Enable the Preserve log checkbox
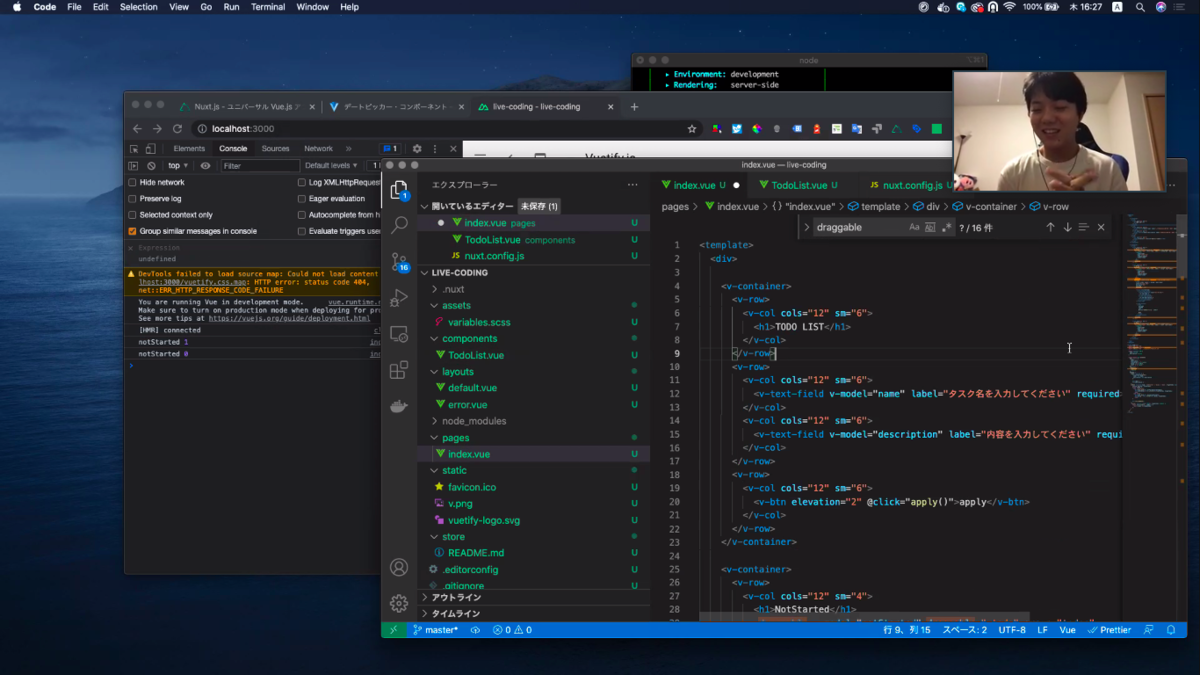This screenshot has width=1200, height=675. [132, 199]
